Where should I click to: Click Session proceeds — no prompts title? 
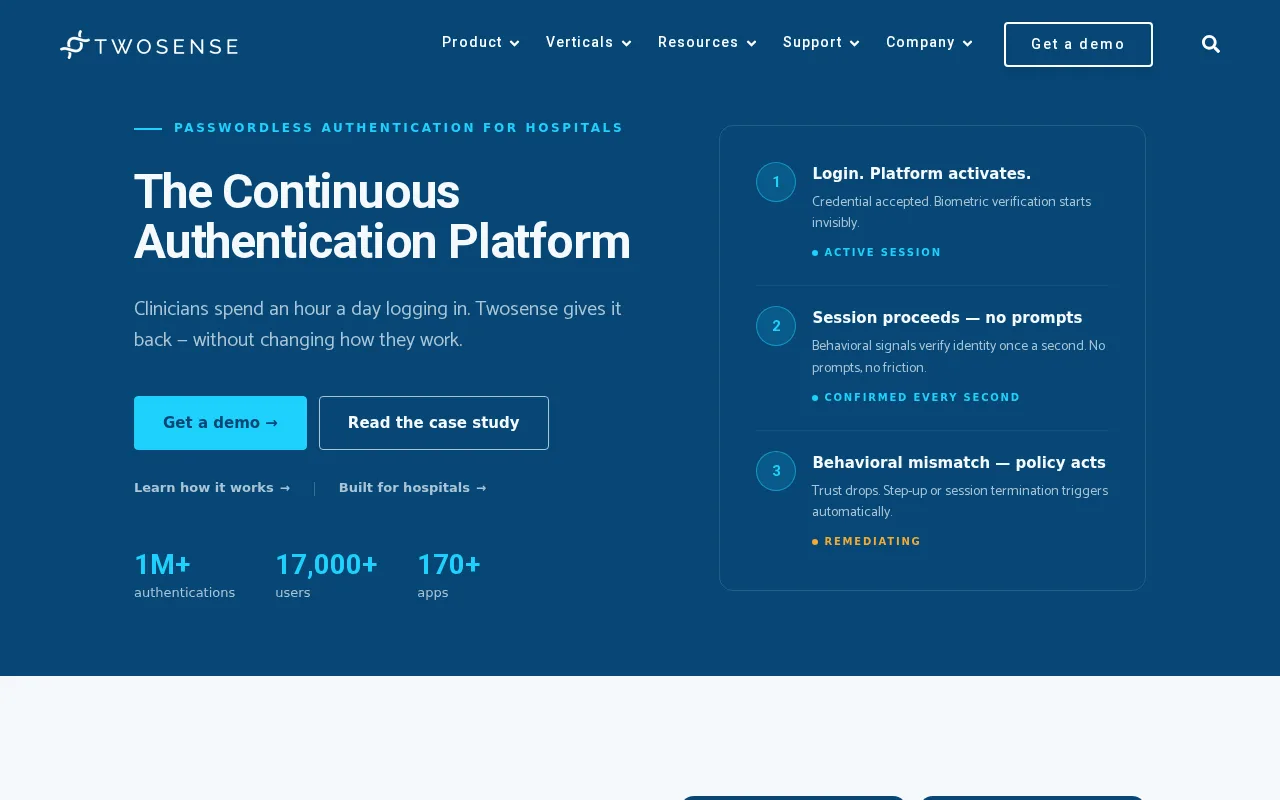pos(947,318)
